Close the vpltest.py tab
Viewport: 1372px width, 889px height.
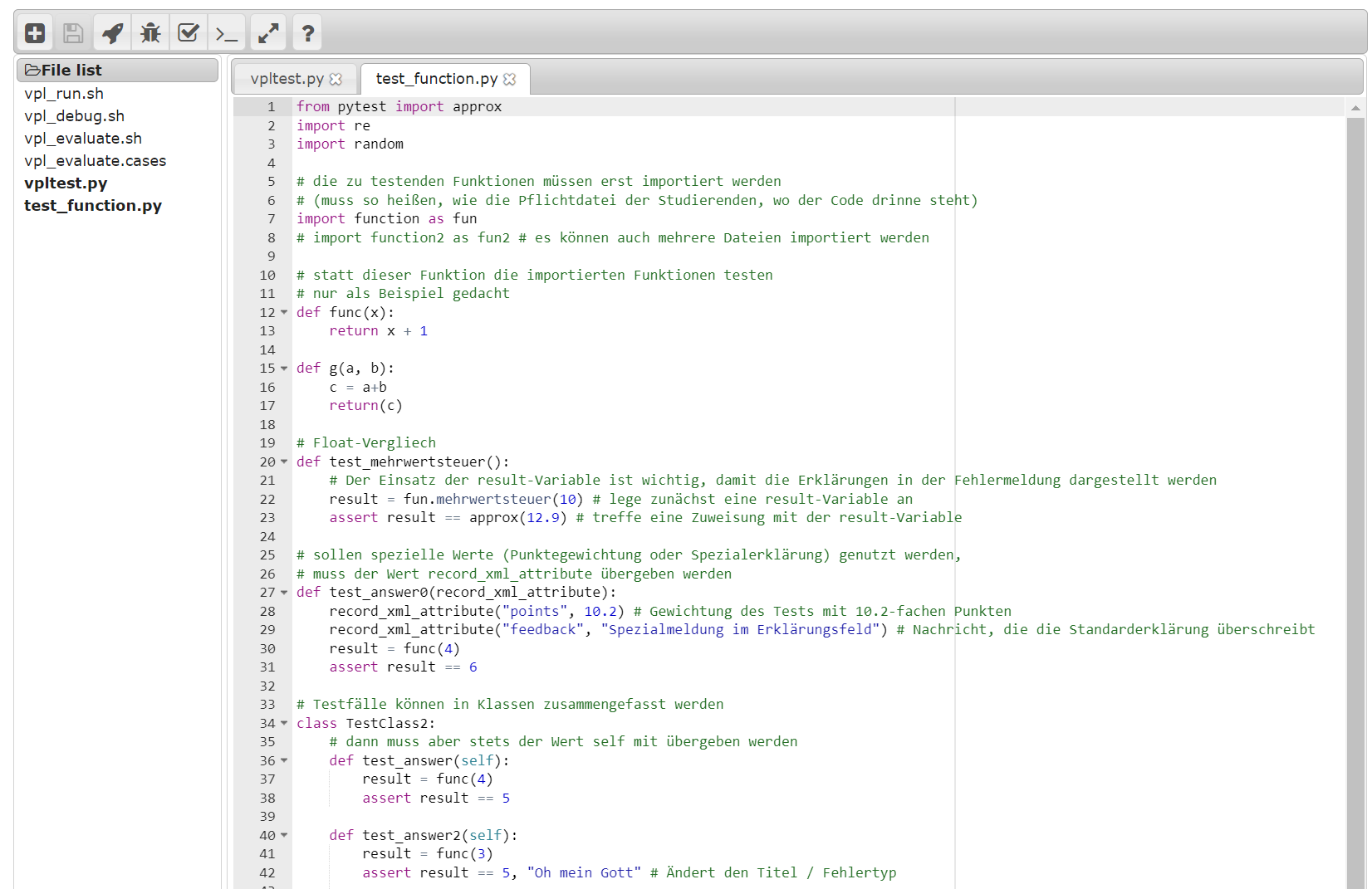(x=336, y=80)
